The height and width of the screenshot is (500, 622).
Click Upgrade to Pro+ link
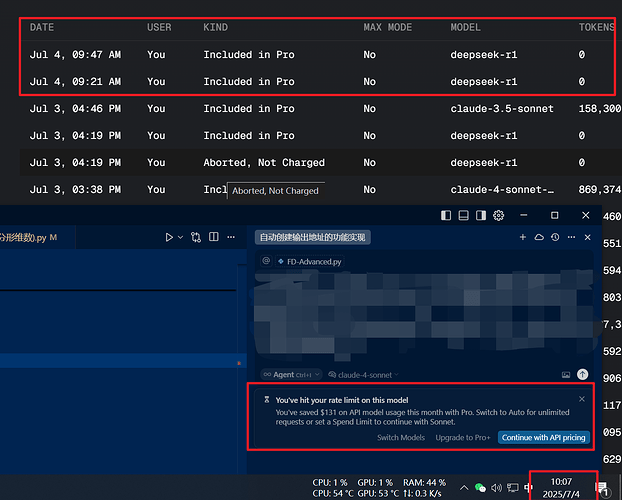coord(463,437)
